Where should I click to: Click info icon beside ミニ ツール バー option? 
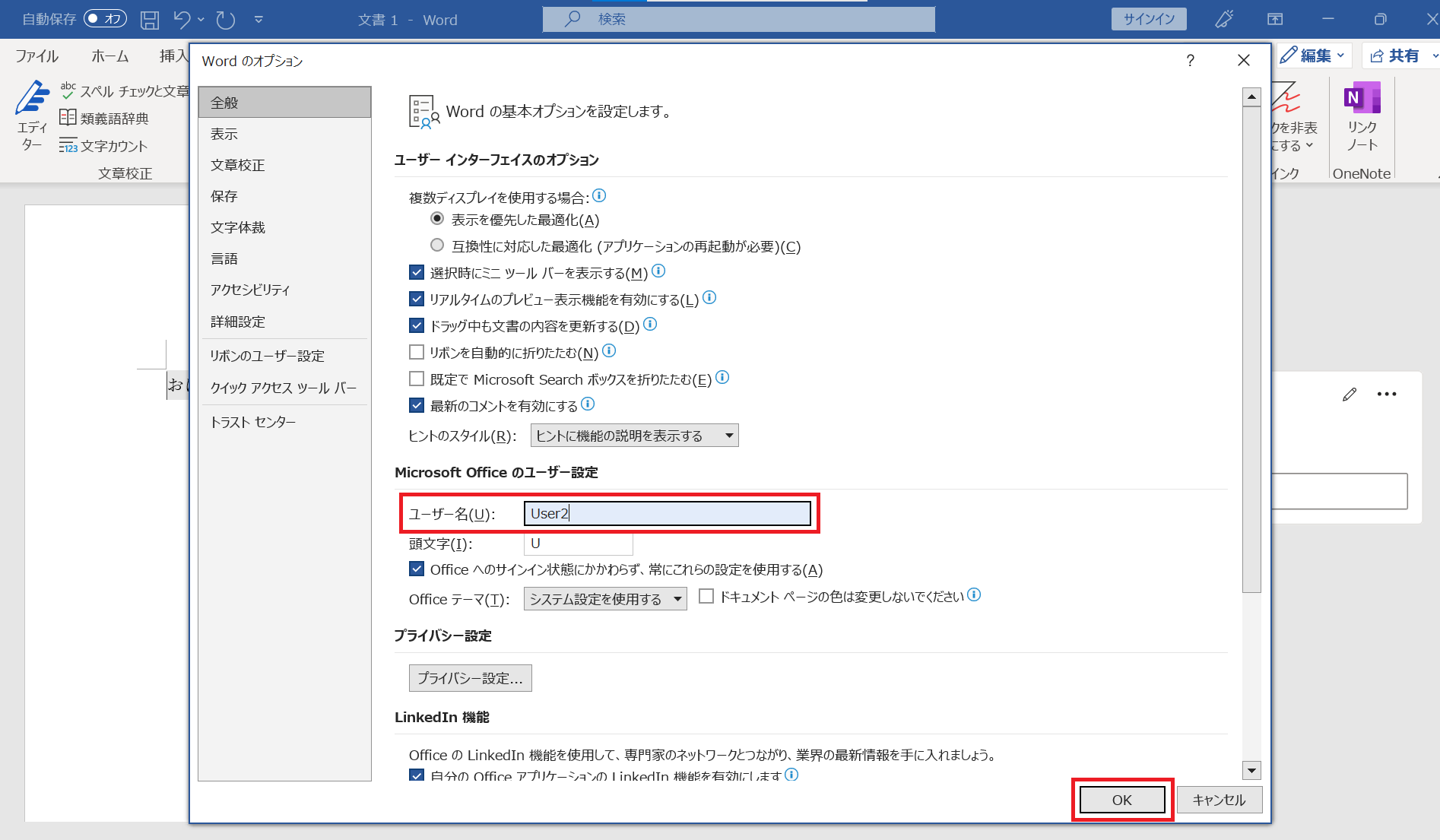tap(658, 271)
